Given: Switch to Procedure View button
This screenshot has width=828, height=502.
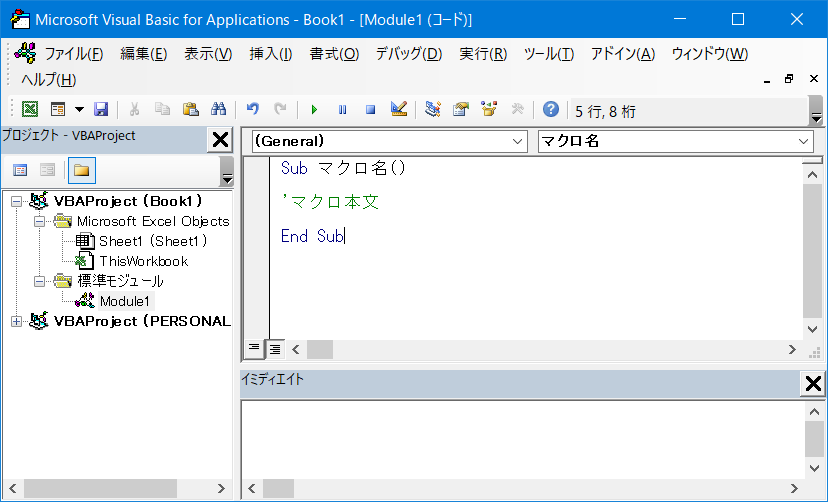Looking at the screenshot, I should (x=254, y=348).
